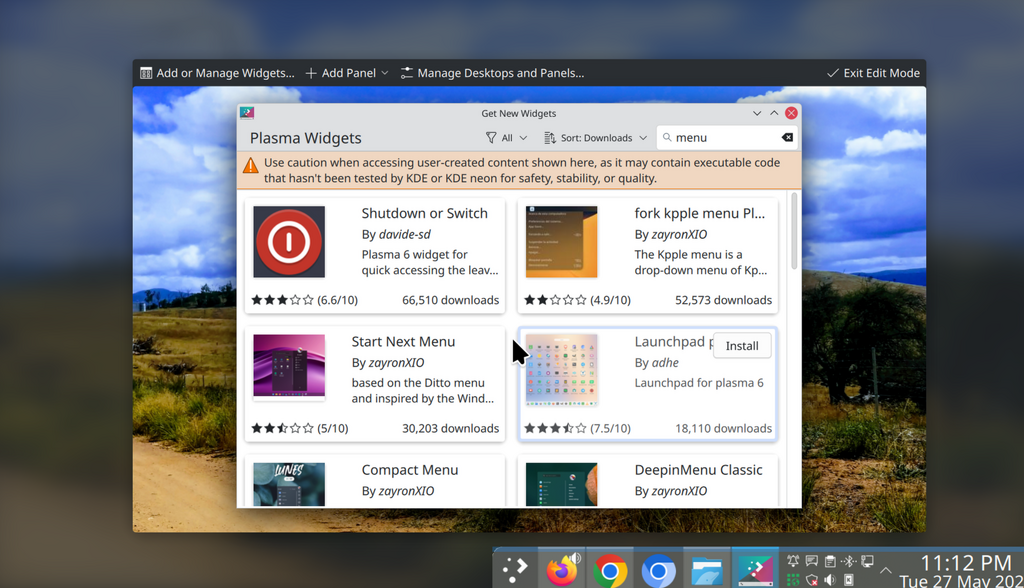Click author davide-sd
Screen dimensions: 1024x588
(404, 235)
